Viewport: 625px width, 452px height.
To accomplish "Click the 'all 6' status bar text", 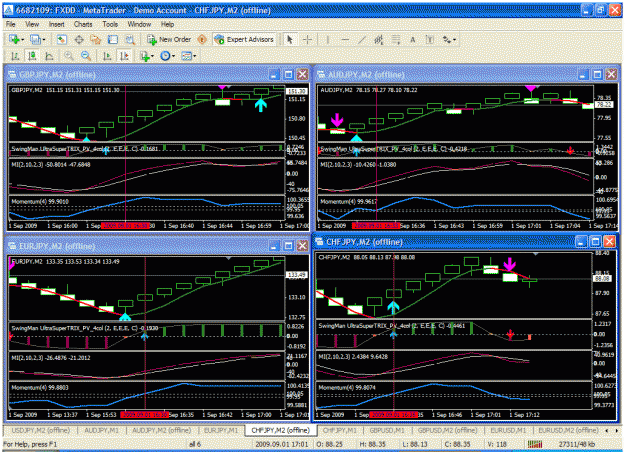I will (x=195, y=444).
